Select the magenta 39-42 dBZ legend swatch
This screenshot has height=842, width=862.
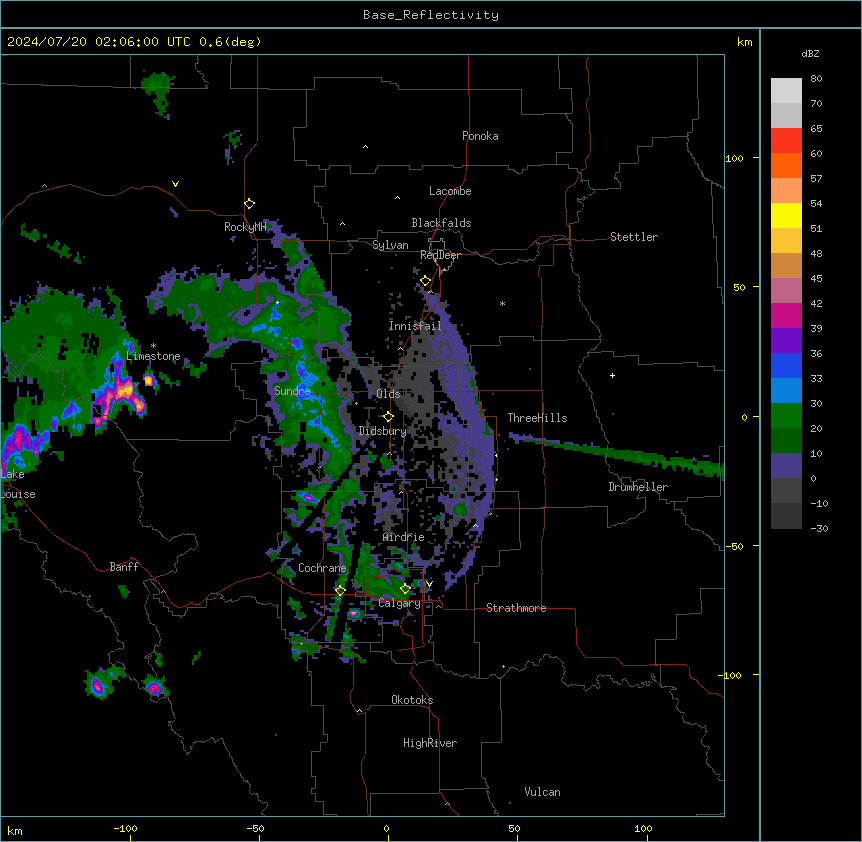pyautogui.click(x=786, y=315)
